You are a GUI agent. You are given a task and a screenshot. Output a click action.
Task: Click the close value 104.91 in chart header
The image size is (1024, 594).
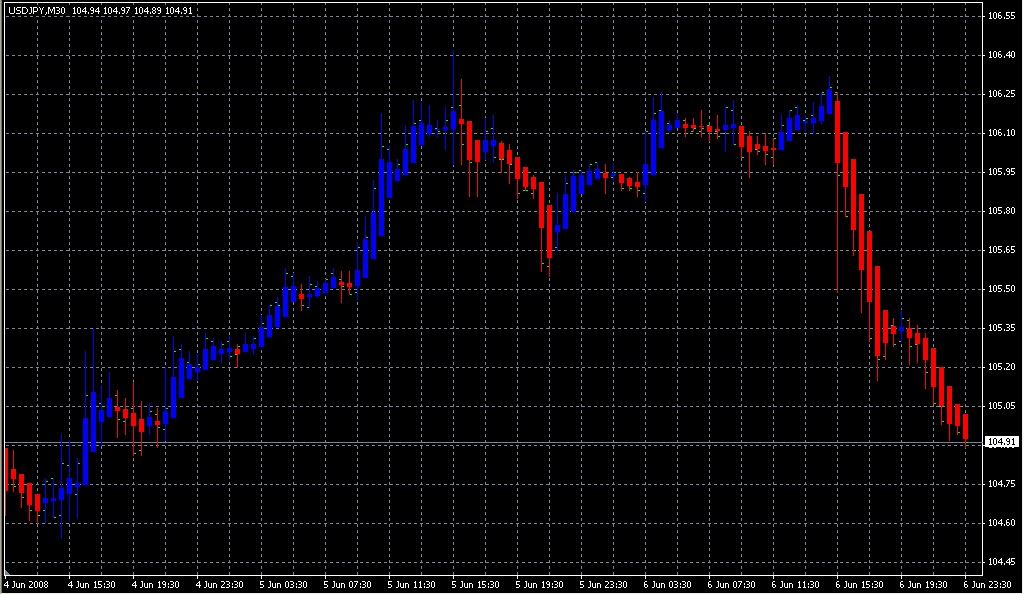pyautogui.click(x=178, y=11)
